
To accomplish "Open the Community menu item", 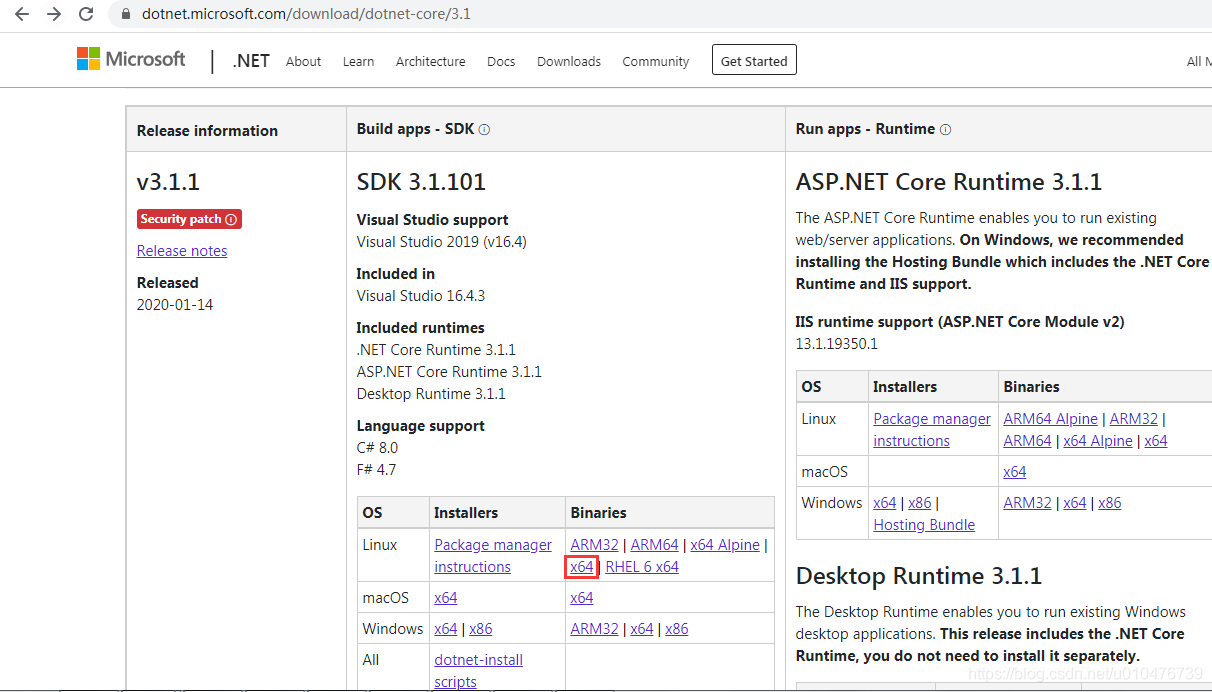I will pos(655,61).
